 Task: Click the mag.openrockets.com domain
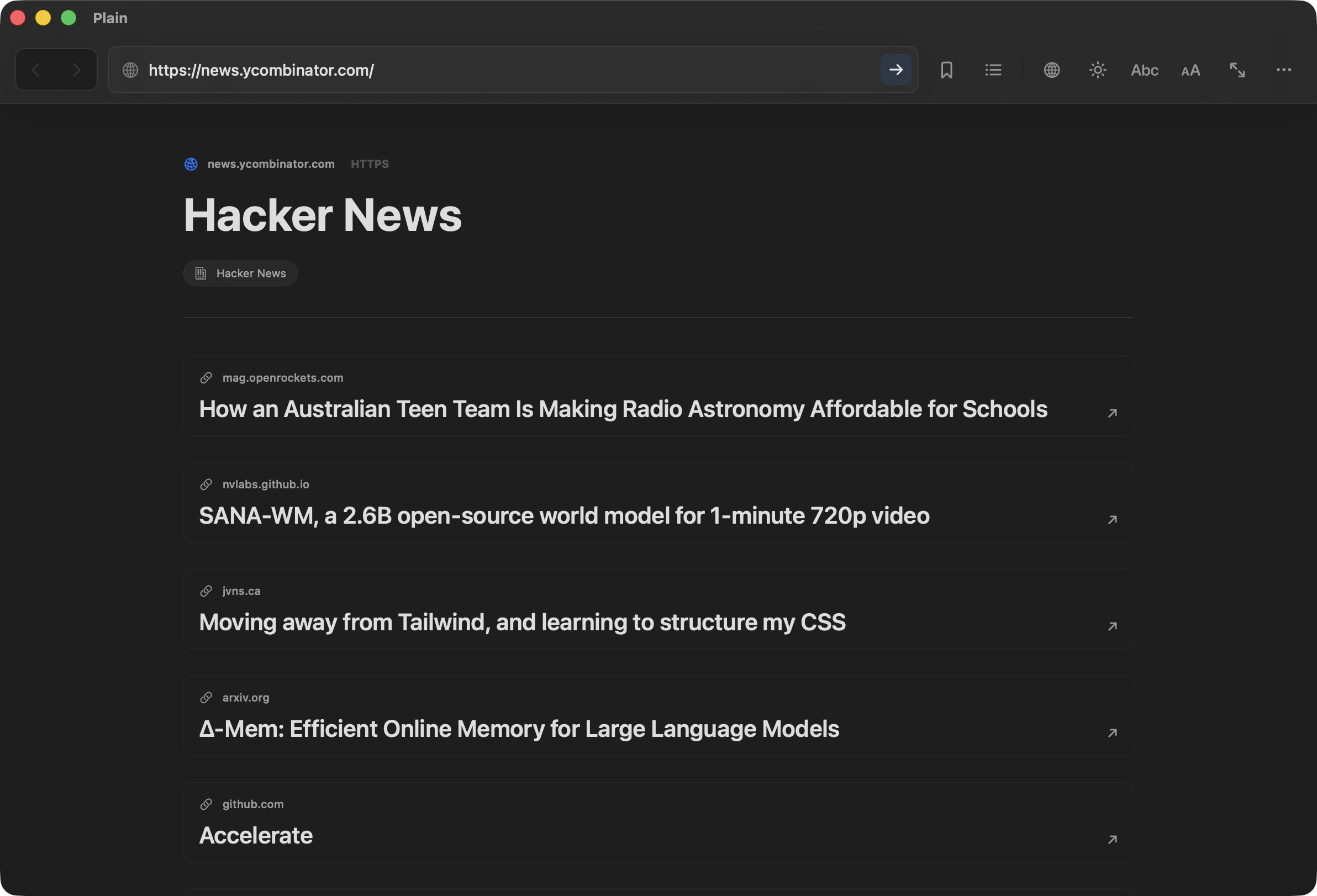coord(283,378)
